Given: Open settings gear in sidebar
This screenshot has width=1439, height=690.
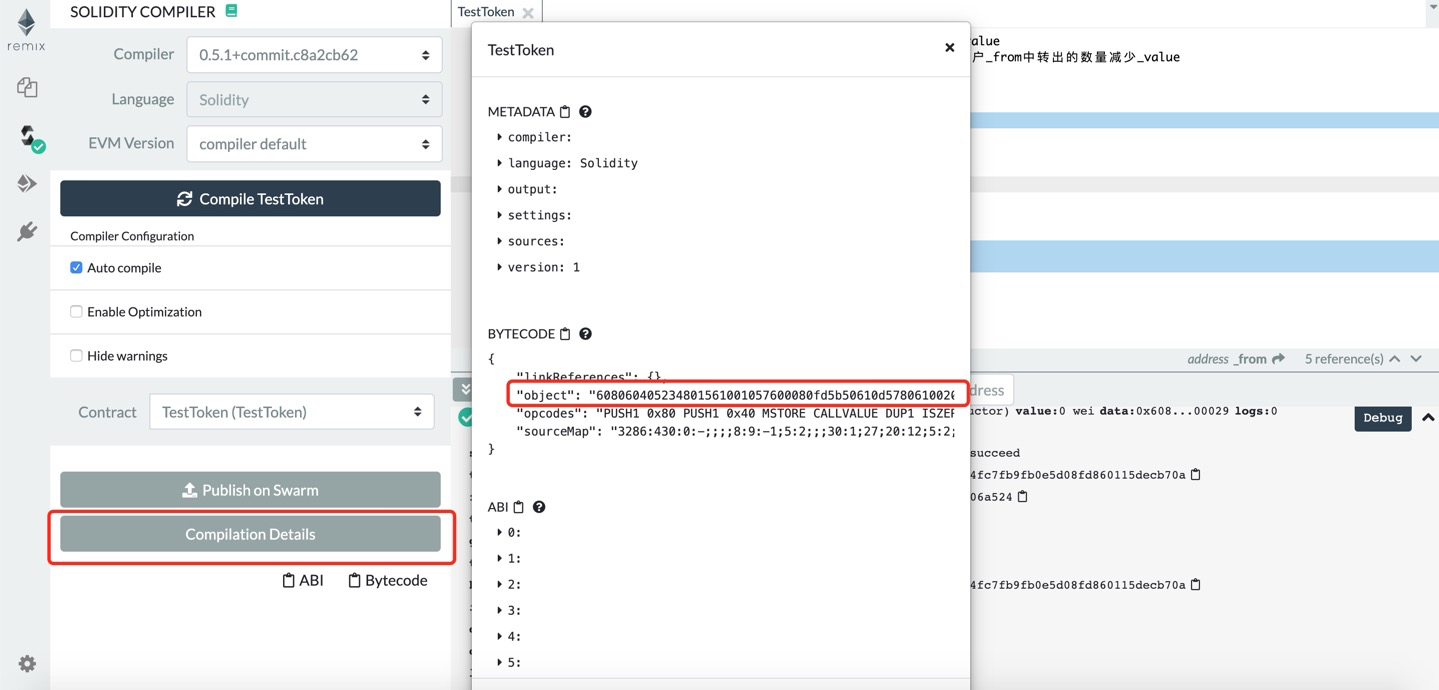Looking at the screenshot, I should 27,664.
